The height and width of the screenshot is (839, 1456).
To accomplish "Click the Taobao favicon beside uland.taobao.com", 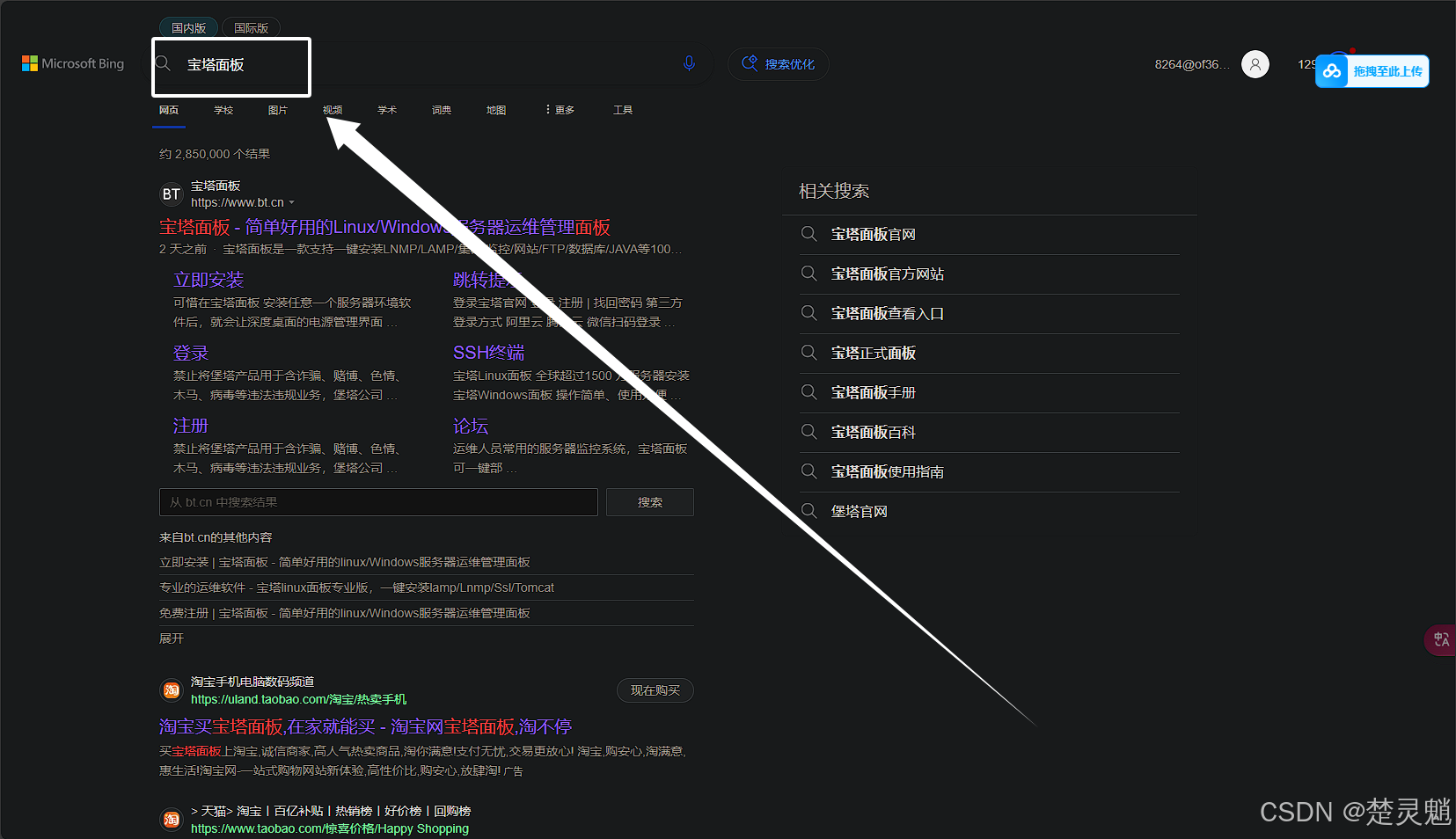I will pyautogui.click(x=172, y=690).
